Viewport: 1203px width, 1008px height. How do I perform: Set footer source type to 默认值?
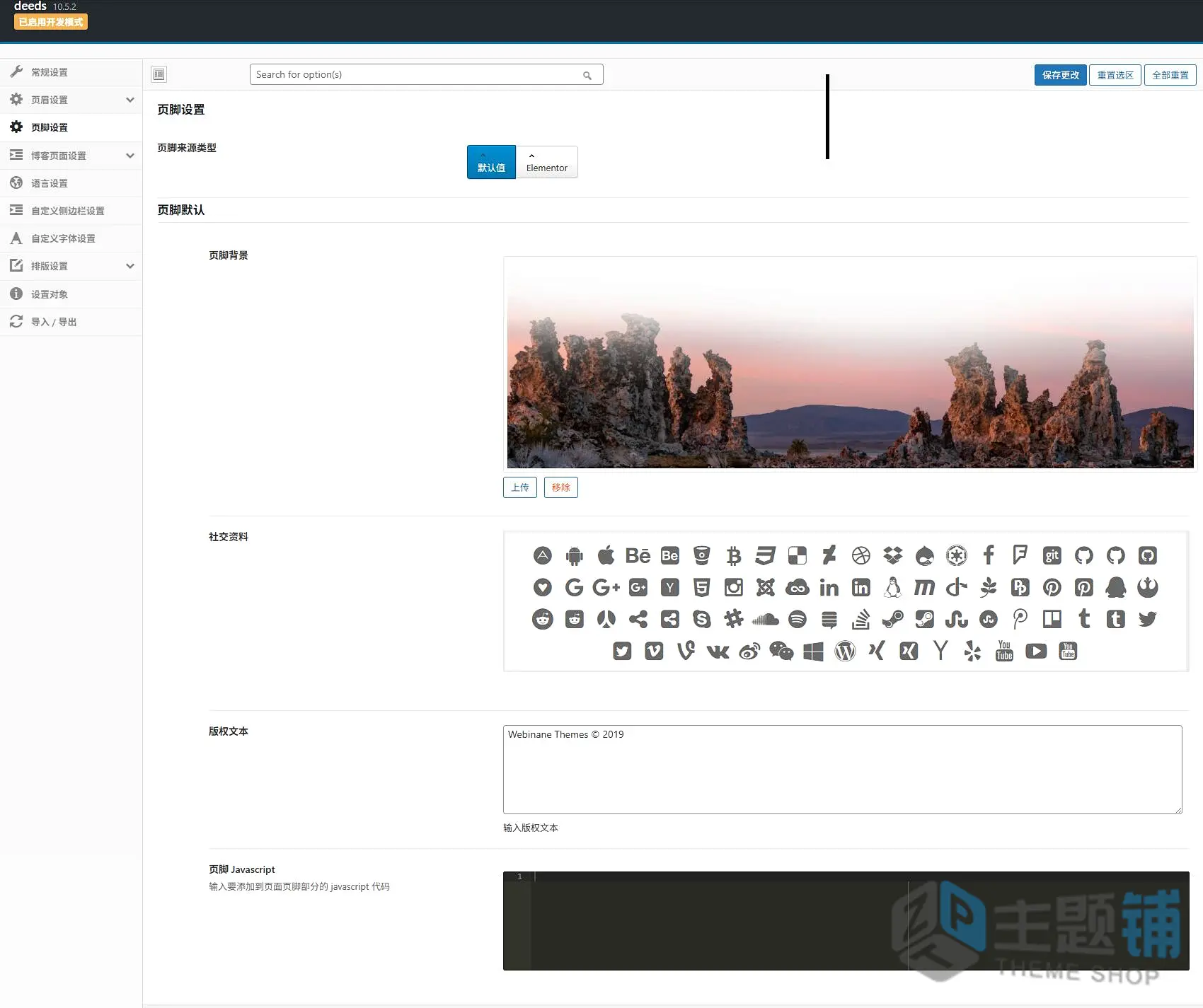tap(491, 162)
